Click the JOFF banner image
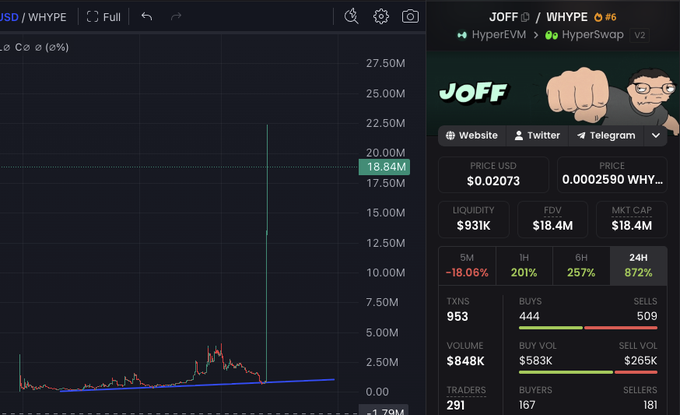Viewport: 680px width, 415px height. pos(553,93)
